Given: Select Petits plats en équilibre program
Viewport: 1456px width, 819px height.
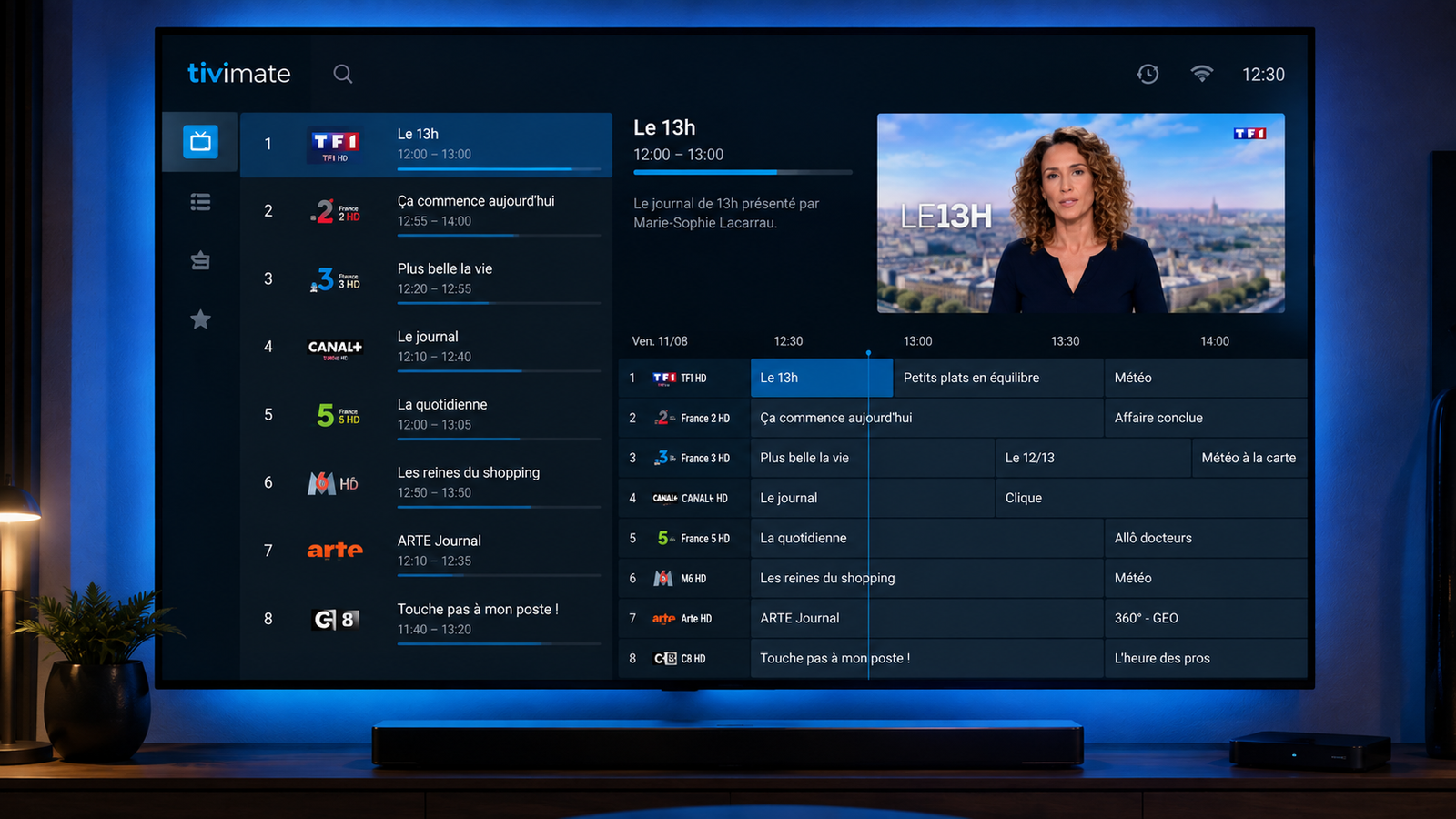Looking at the screenshot, I should click(998, 378).
